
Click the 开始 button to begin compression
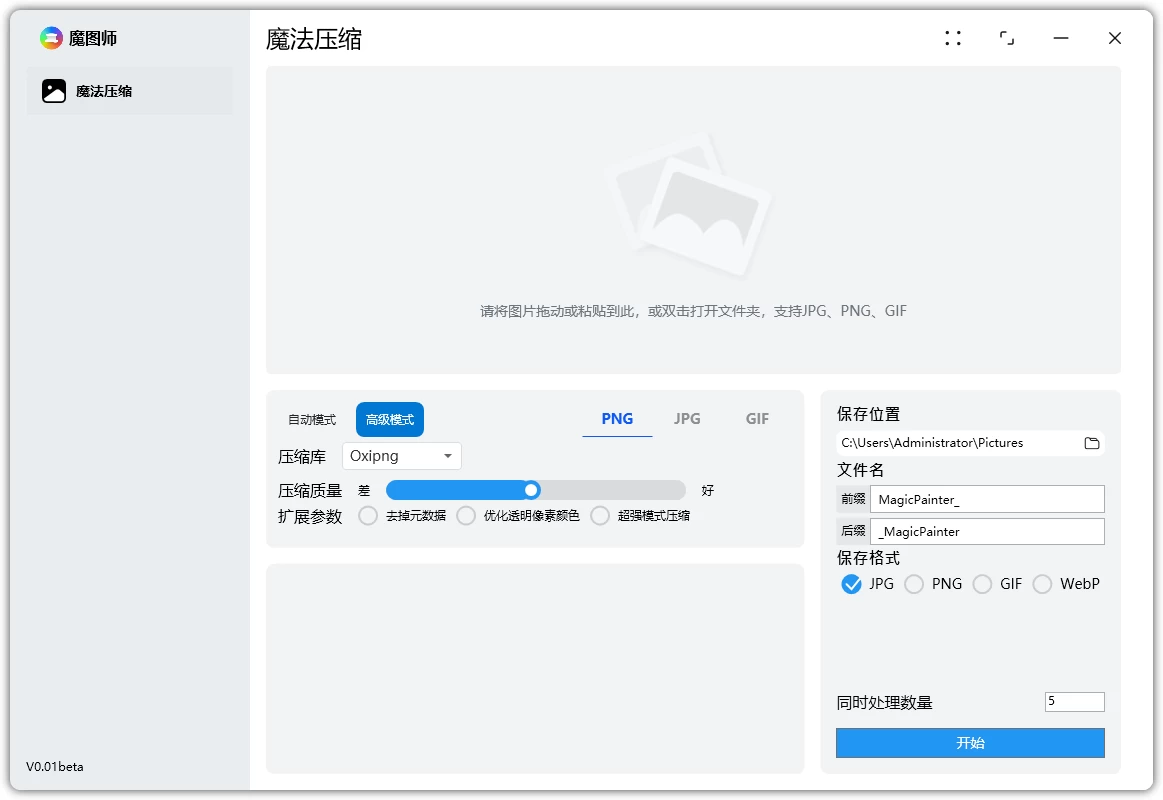tap(969, 743)
